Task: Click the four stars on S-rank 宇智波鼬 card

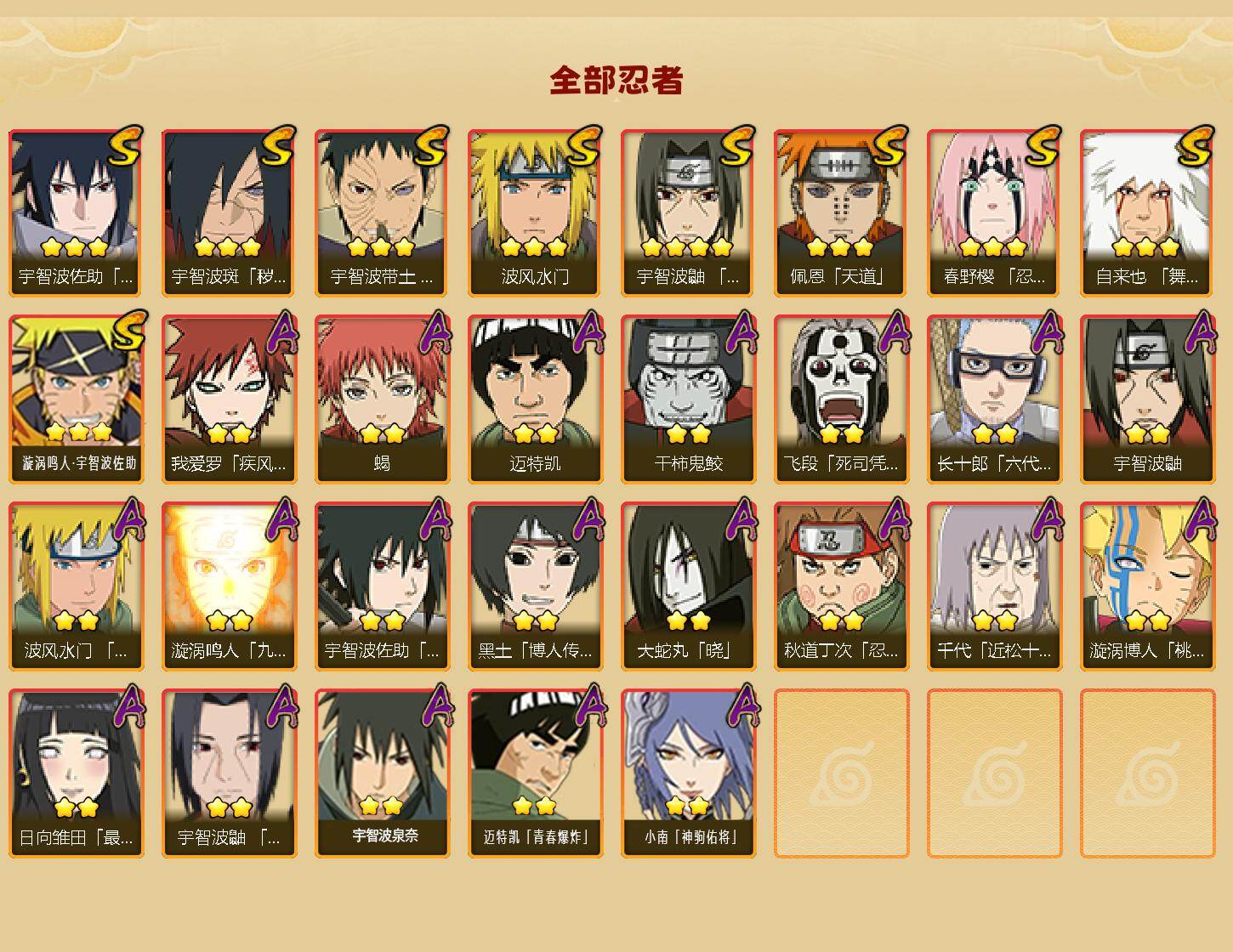Action: (687, 247)
